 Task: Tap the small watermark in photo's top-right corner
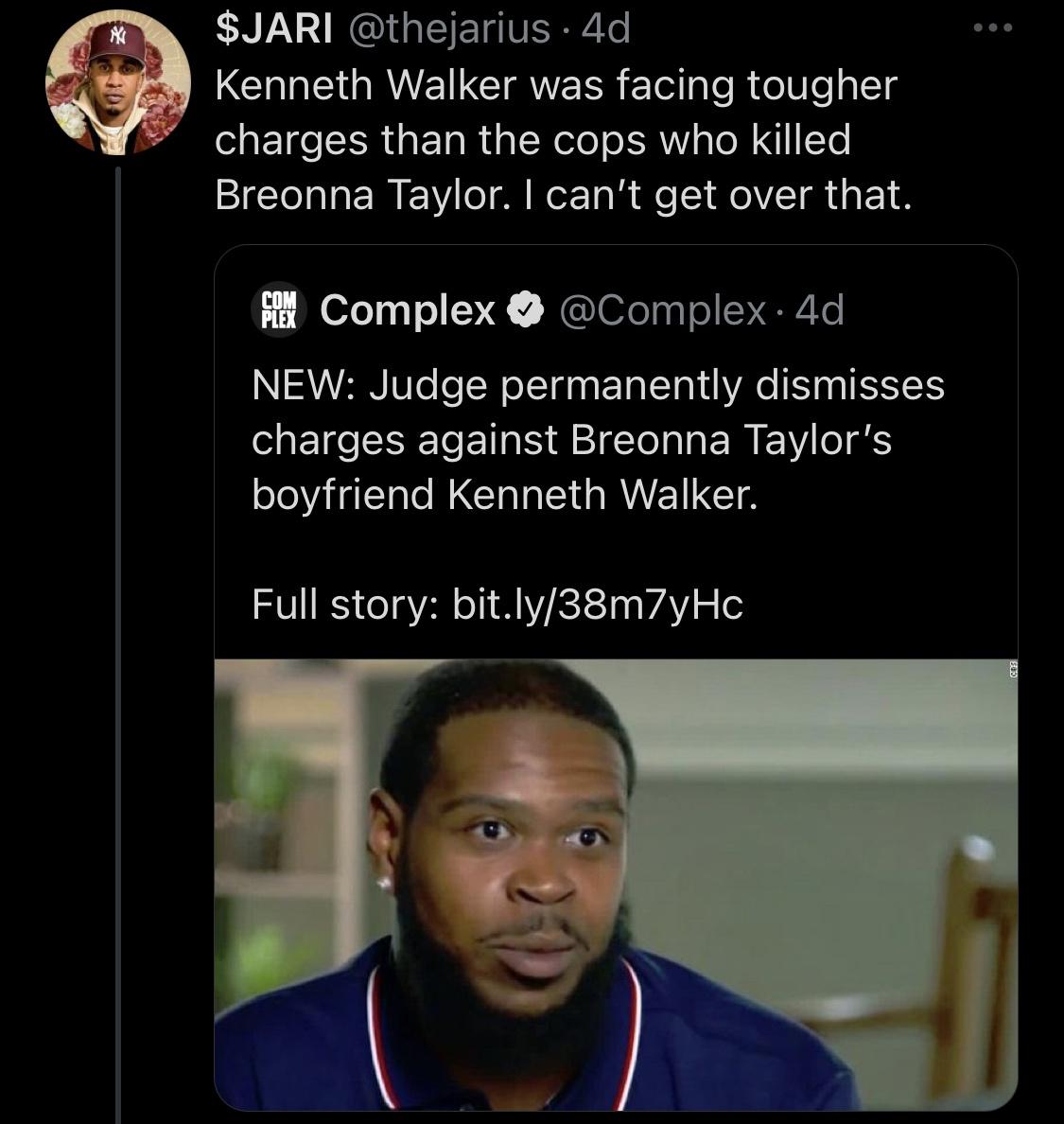pos(1010,669)
